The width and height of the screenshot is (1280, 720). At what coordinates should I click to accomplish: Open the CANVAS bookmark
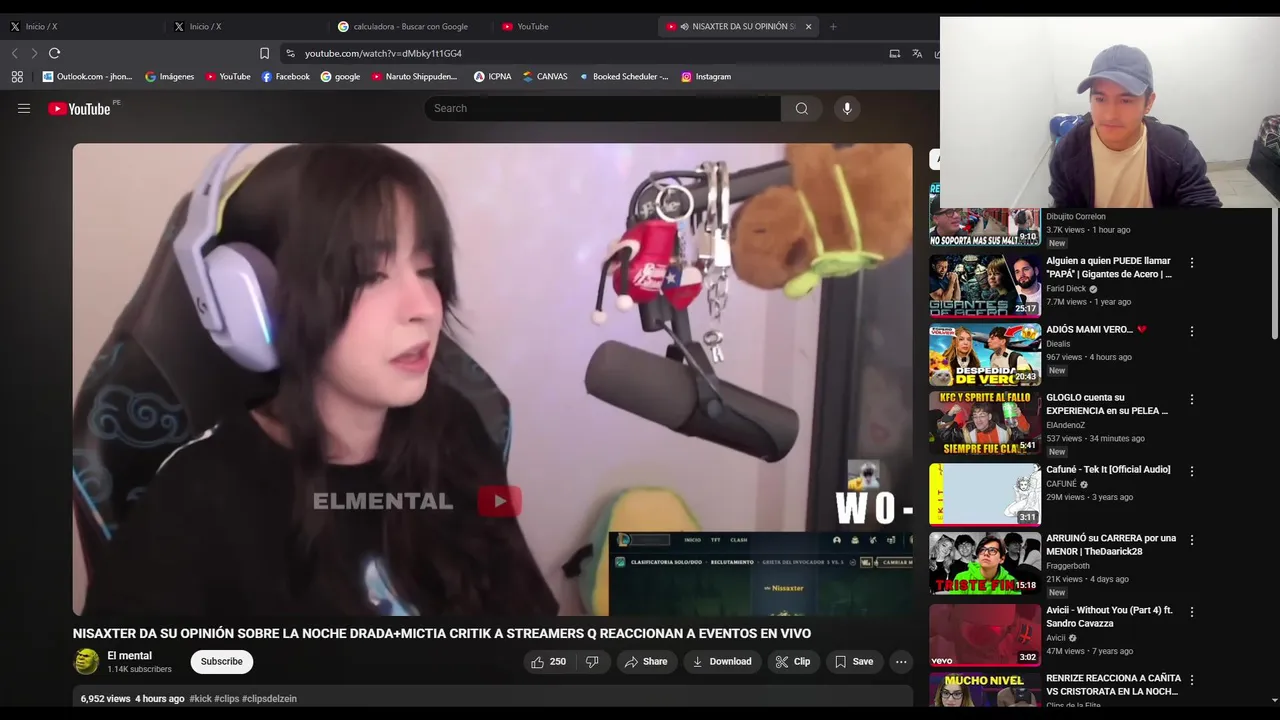[545, 76]
